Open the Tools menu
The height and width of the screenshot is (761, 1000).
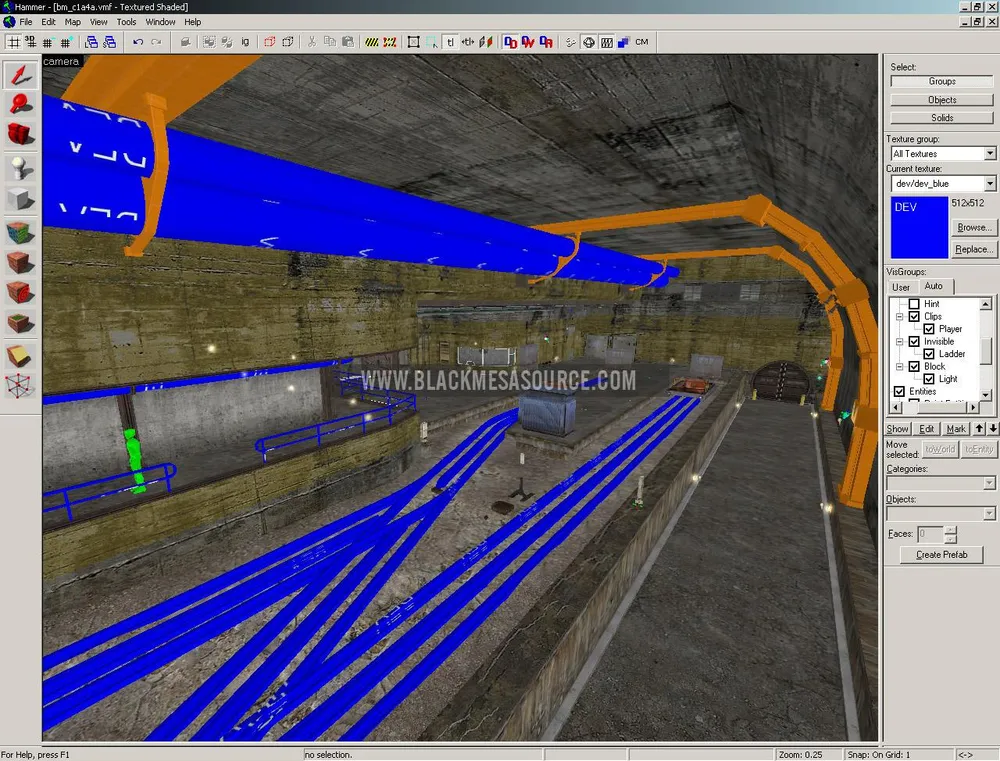tap(126, 21)
